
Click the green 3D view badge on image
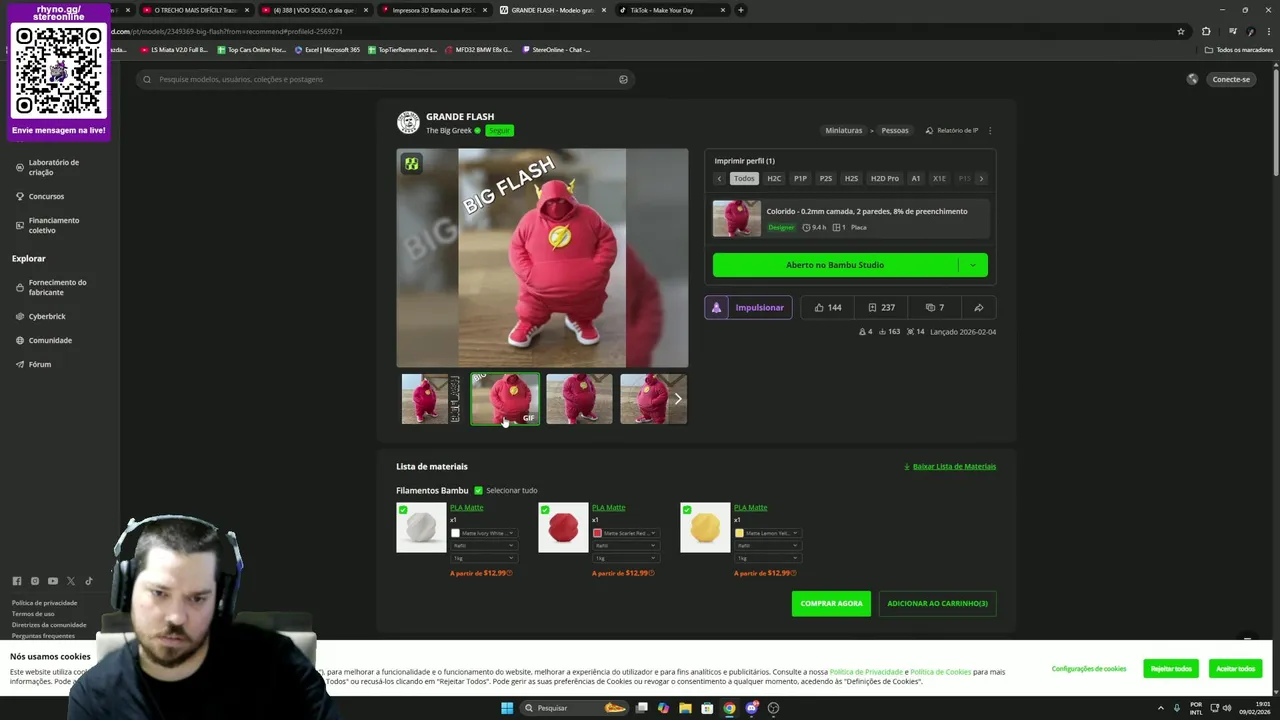coord(411,164)
